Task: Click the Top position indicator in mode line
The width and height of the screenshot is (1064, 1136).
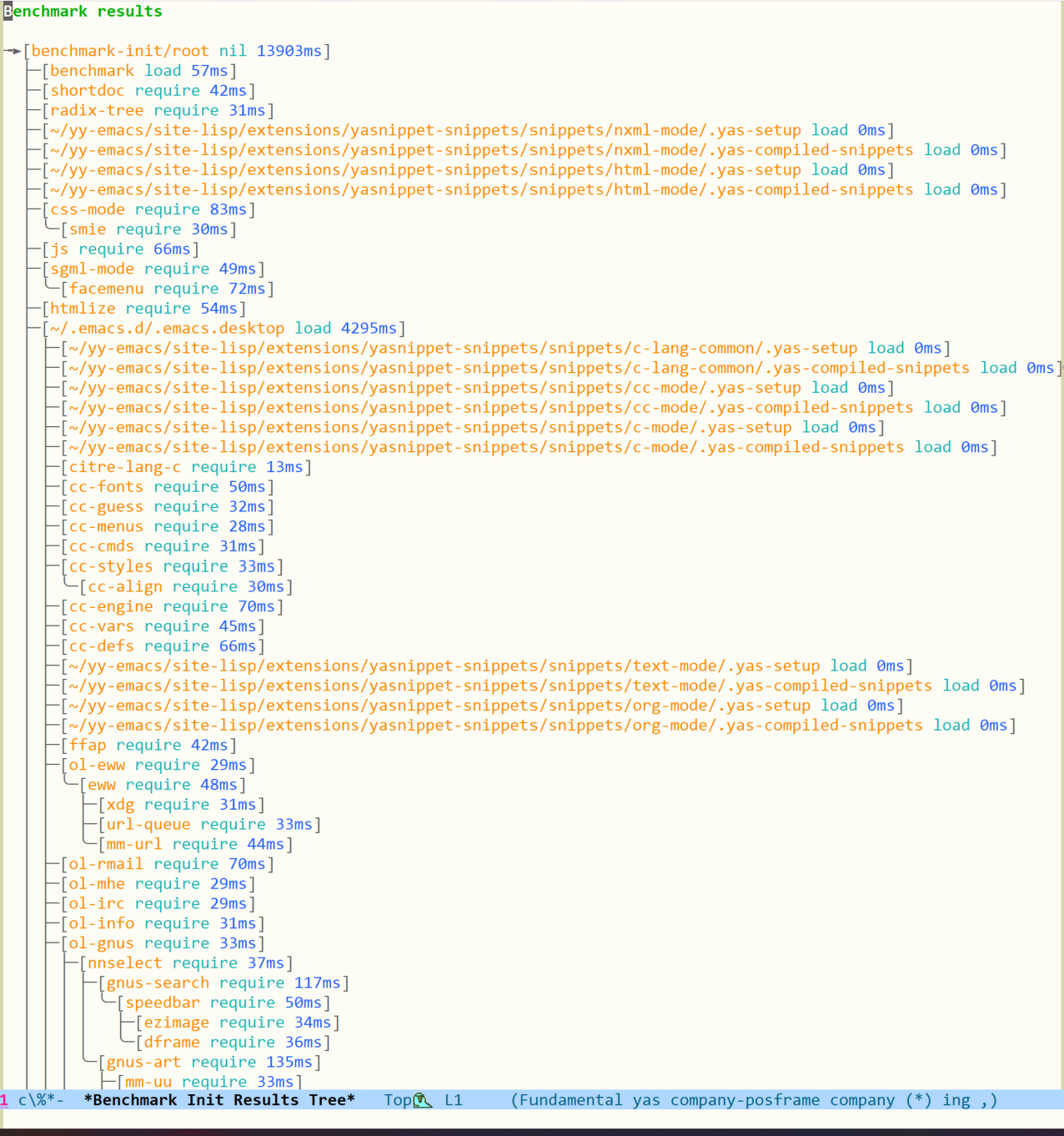Action: point(398,1100)
